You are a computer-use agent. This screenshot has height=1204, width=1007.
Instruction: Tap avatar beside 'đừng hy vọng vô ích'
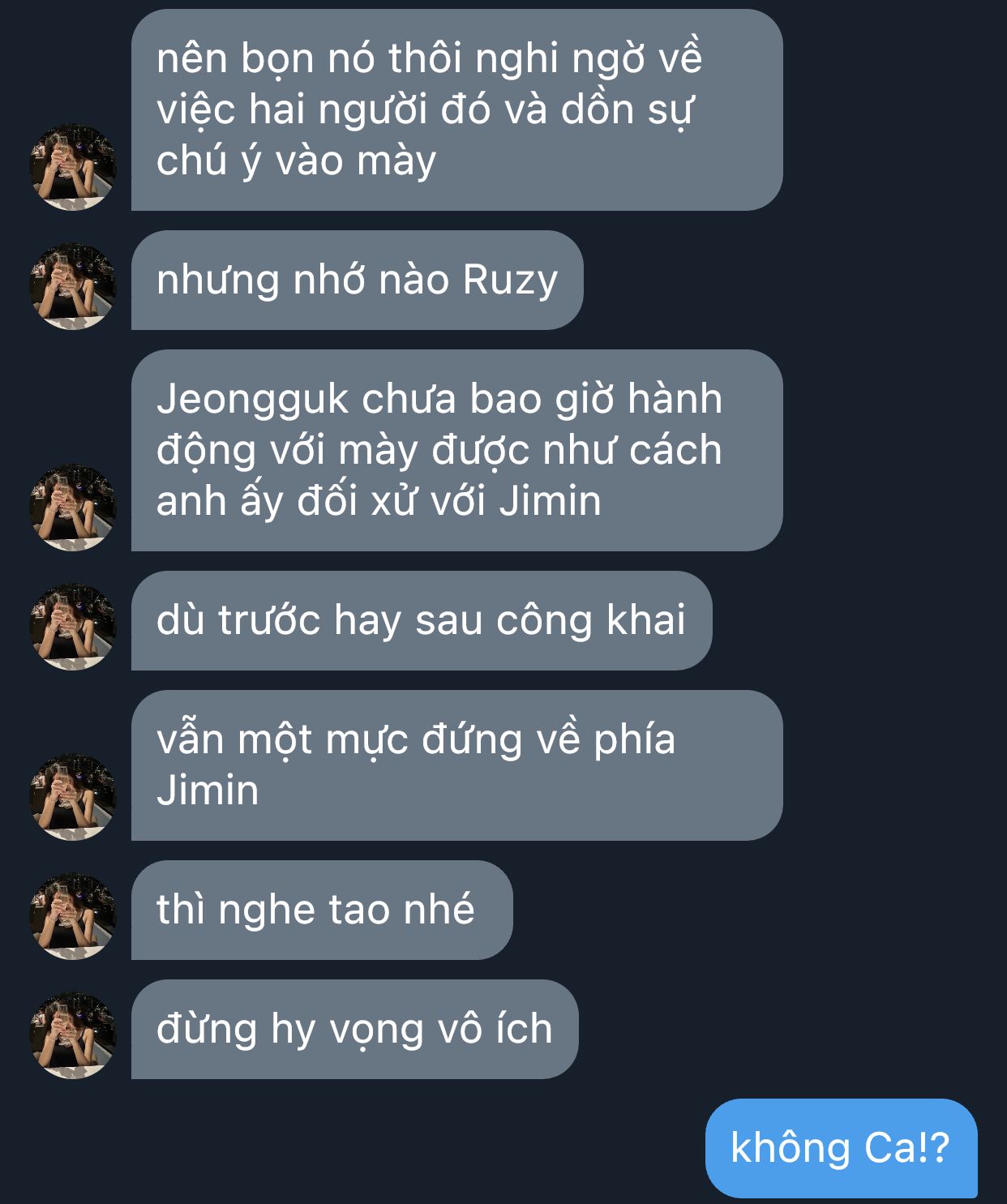pyautogui.click(x=73, y=1035)
